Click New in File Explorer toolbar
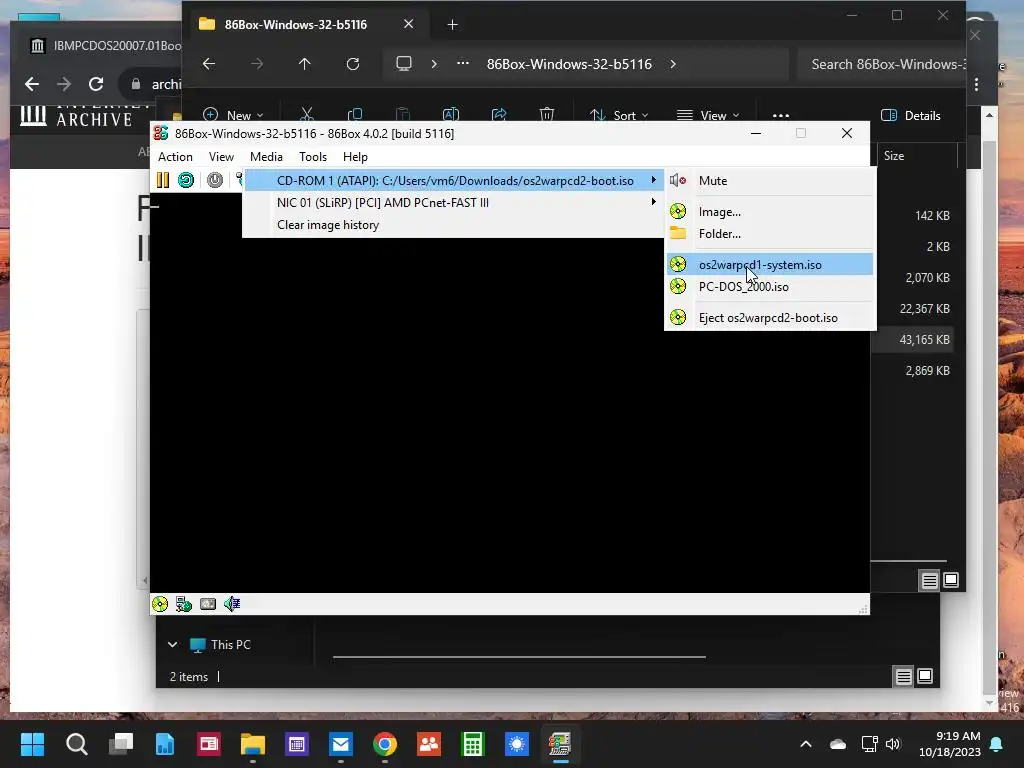The width and height of the screenshot is (1024, 768). (x=233, y=115)
